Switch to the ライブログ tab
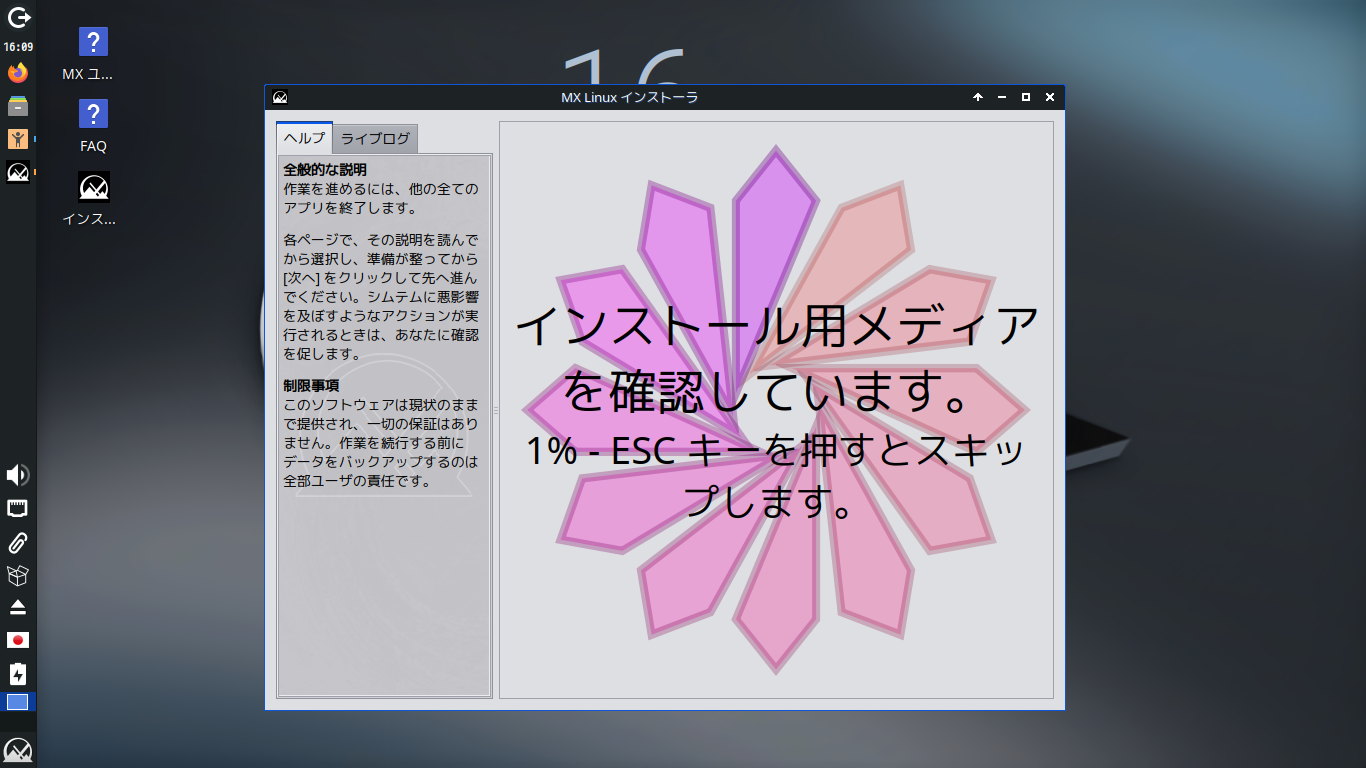Image resolution: width=1366 pixels, height=768 pixels. (375, 139)
